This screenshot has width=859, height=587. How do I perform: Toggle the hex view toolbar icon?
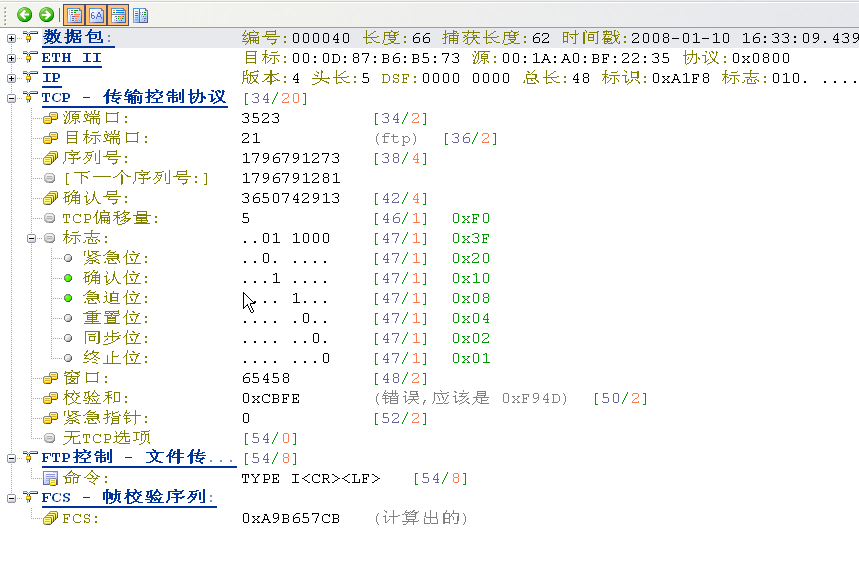[x=96, y=15]
